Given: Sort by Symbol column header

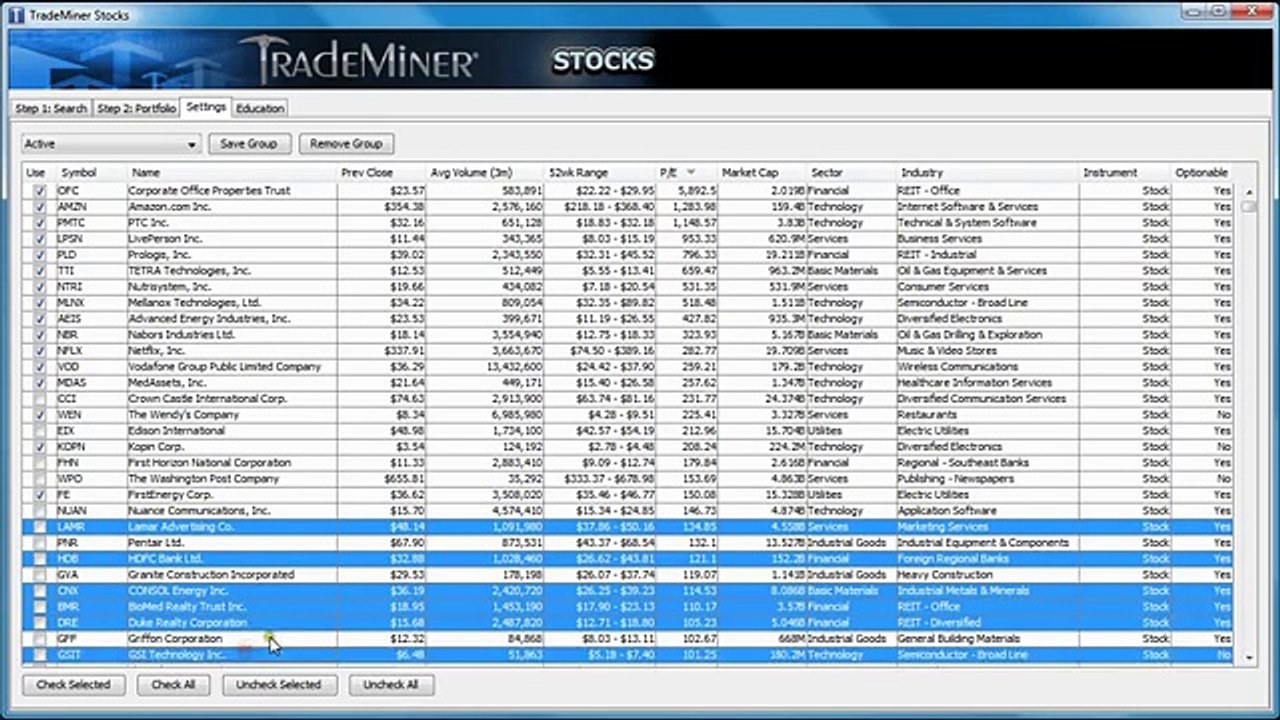Looking at the screenshot, I should point(90,173).
